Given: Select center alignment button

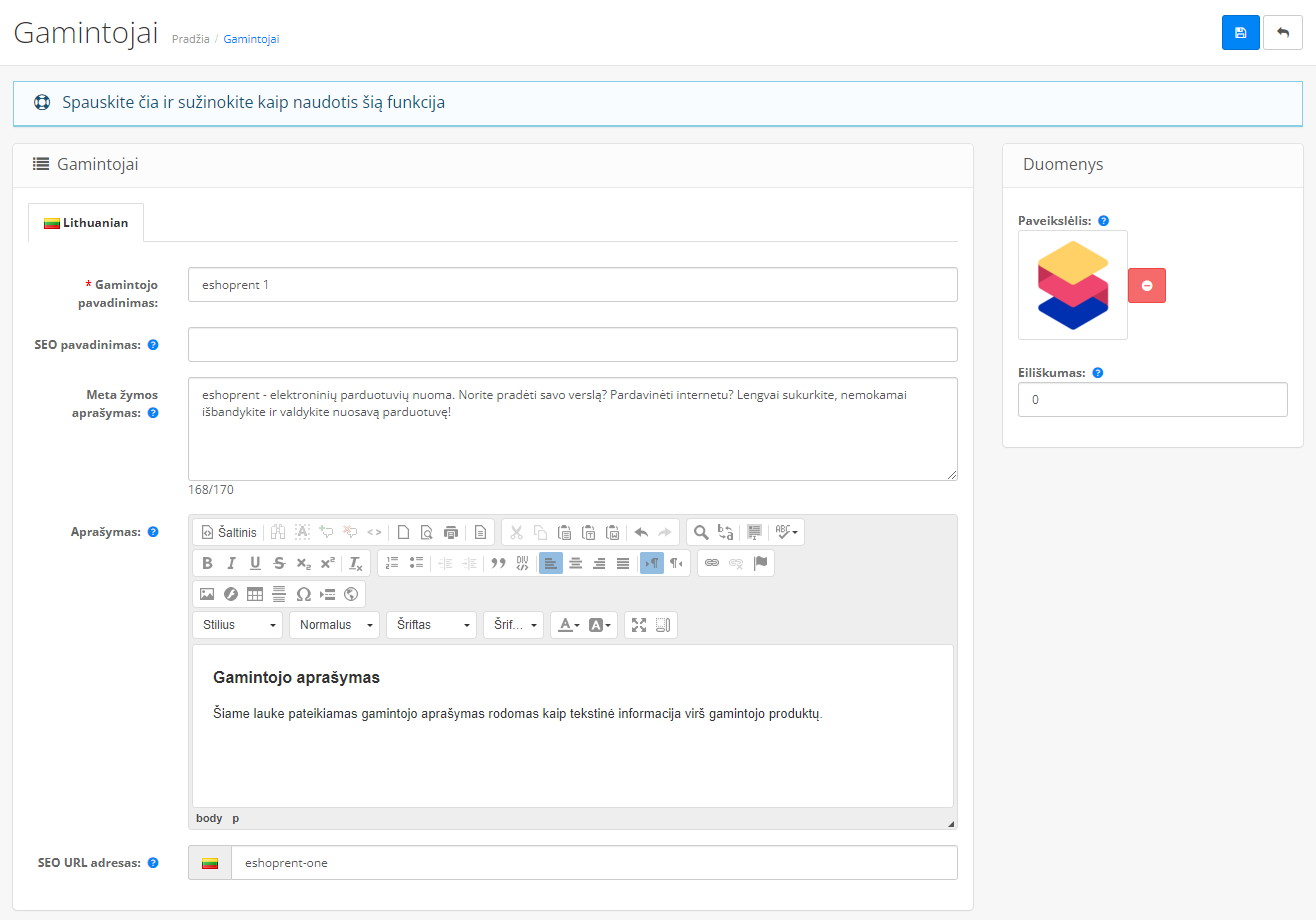Looking at the screenshot, I should pyautogui.click(x=575, y=563).
